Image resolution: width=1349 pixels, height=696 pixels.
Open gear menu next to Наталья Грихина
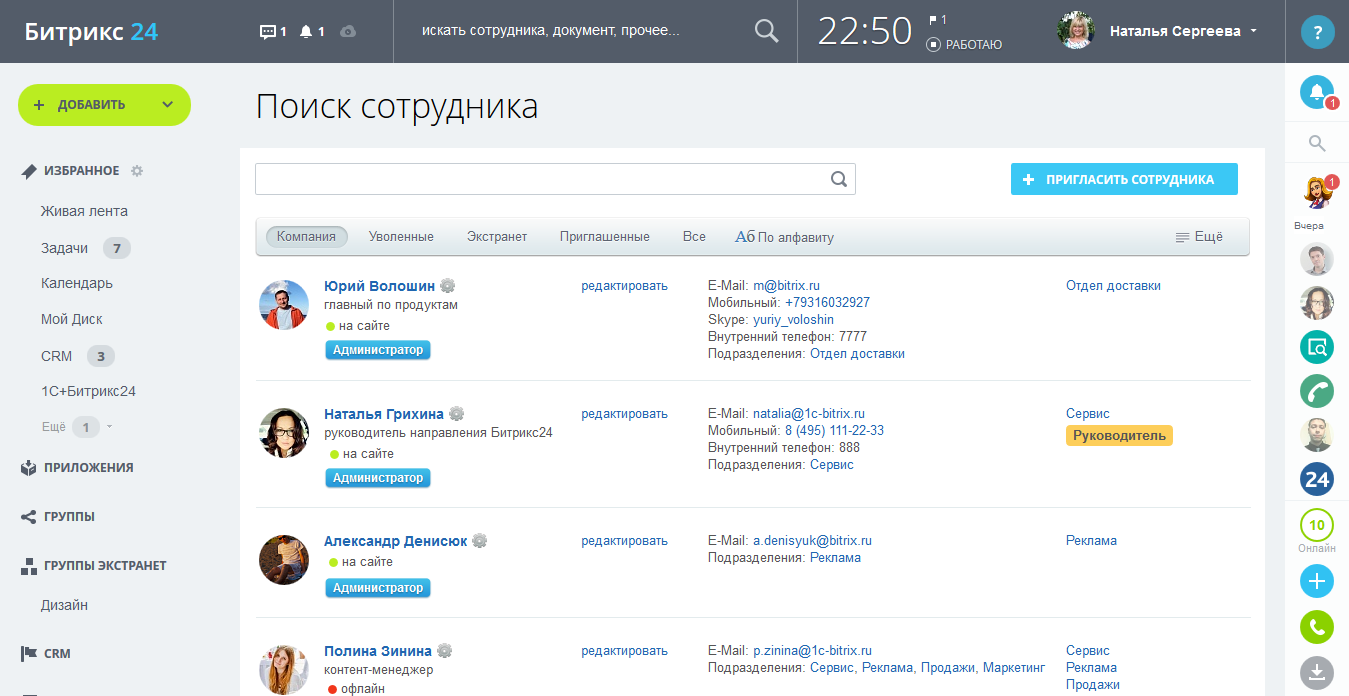(x=456, y=413)
